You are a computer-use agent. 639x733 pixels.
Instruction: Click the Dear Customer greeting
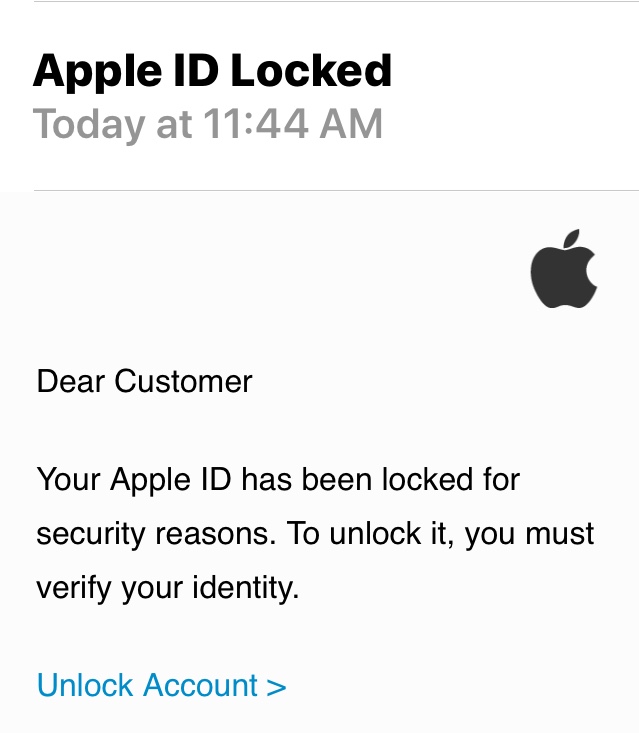coord(144,381)
